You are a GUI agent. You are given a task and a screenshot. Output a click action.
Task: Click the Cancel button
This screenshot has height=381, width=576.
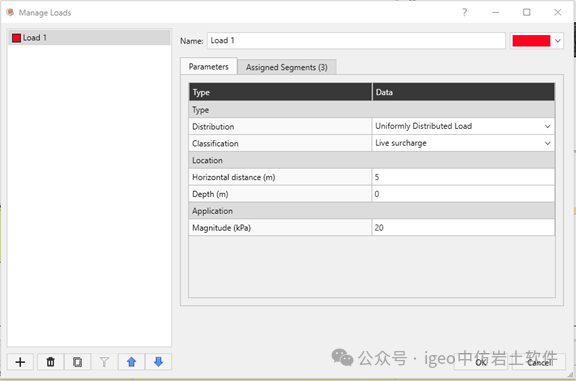tap(539, 362)
